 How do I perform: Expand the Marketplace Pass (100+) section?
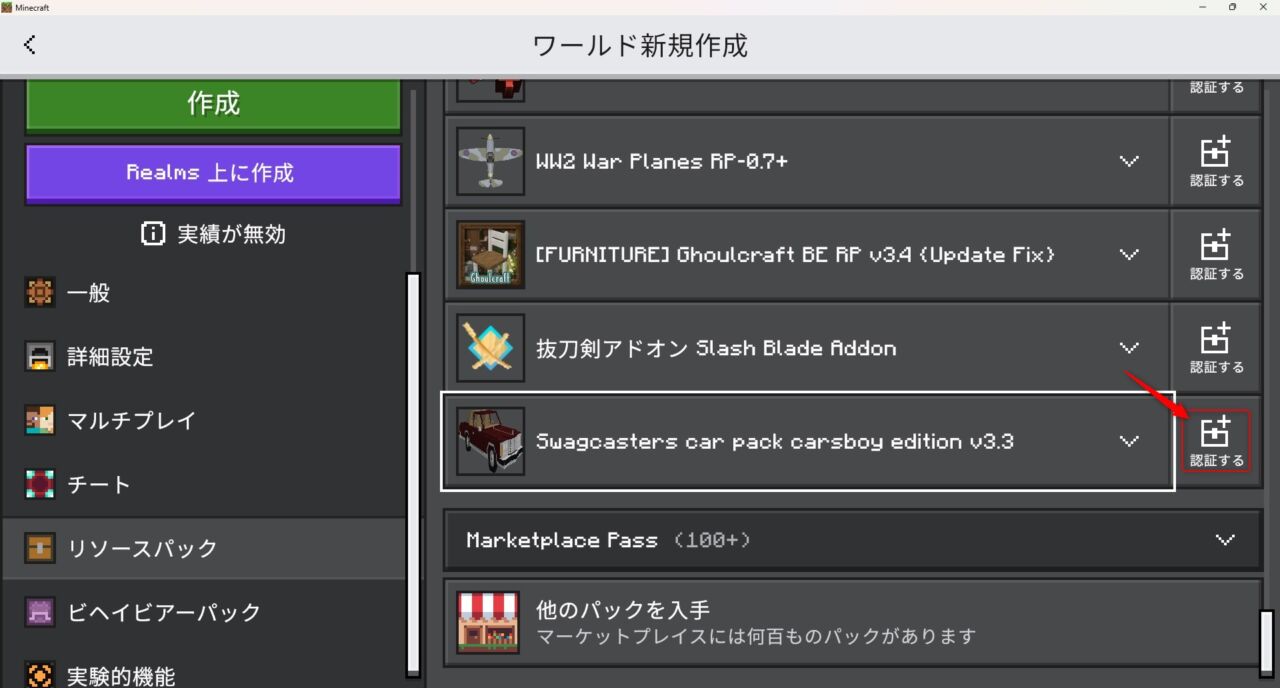click(x=1225, y=540)
